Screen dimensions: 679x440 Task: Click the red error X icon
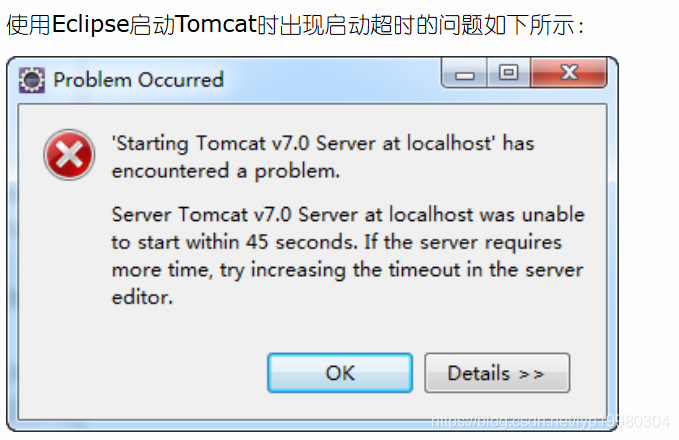[x=69, y=155]
